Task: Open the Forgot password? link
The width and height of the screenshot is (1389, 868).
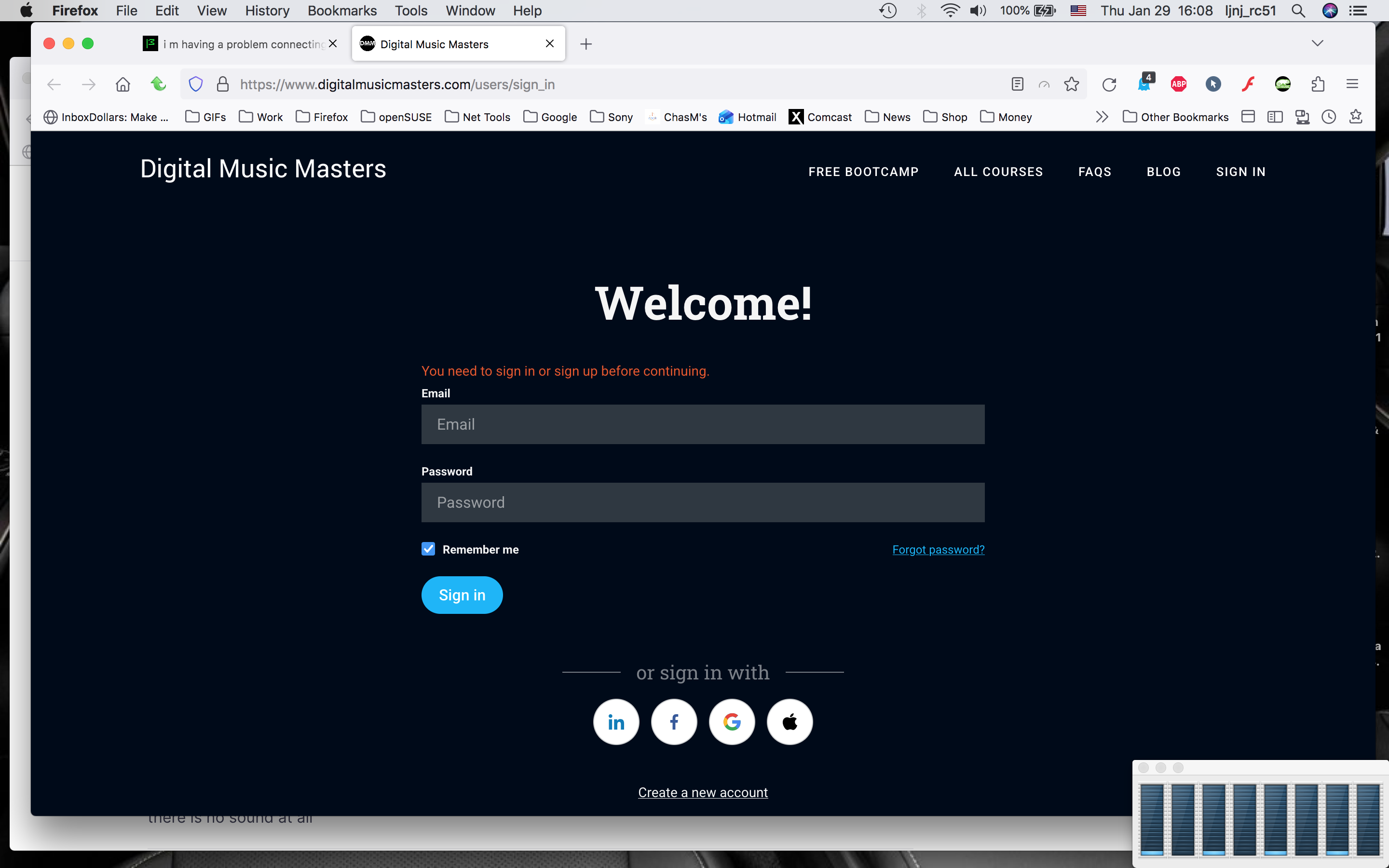Action: click(x=938, y=549)
